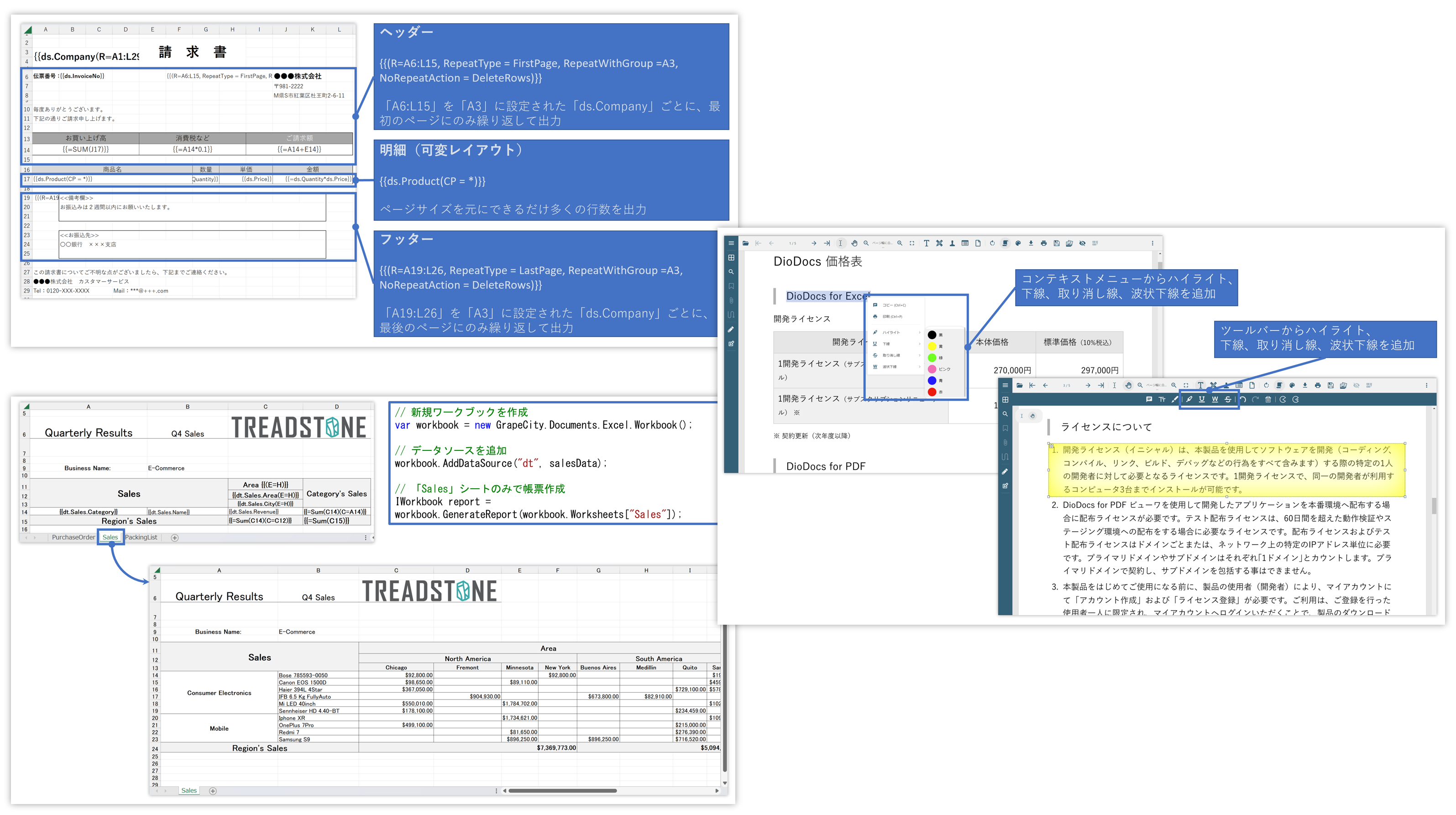This screenshot has width=1456, height=815.
Task: Jump to last page in 1/5 viewer
Action: click(x=826, y=244)
